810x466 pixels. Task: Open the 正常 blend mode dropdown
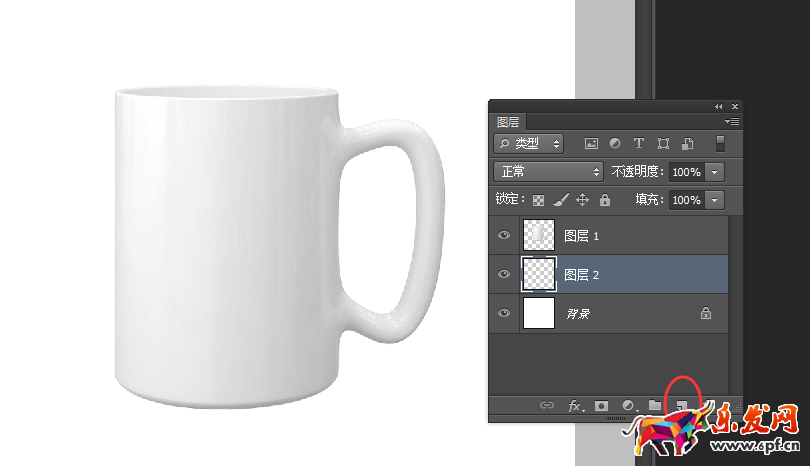548,172
